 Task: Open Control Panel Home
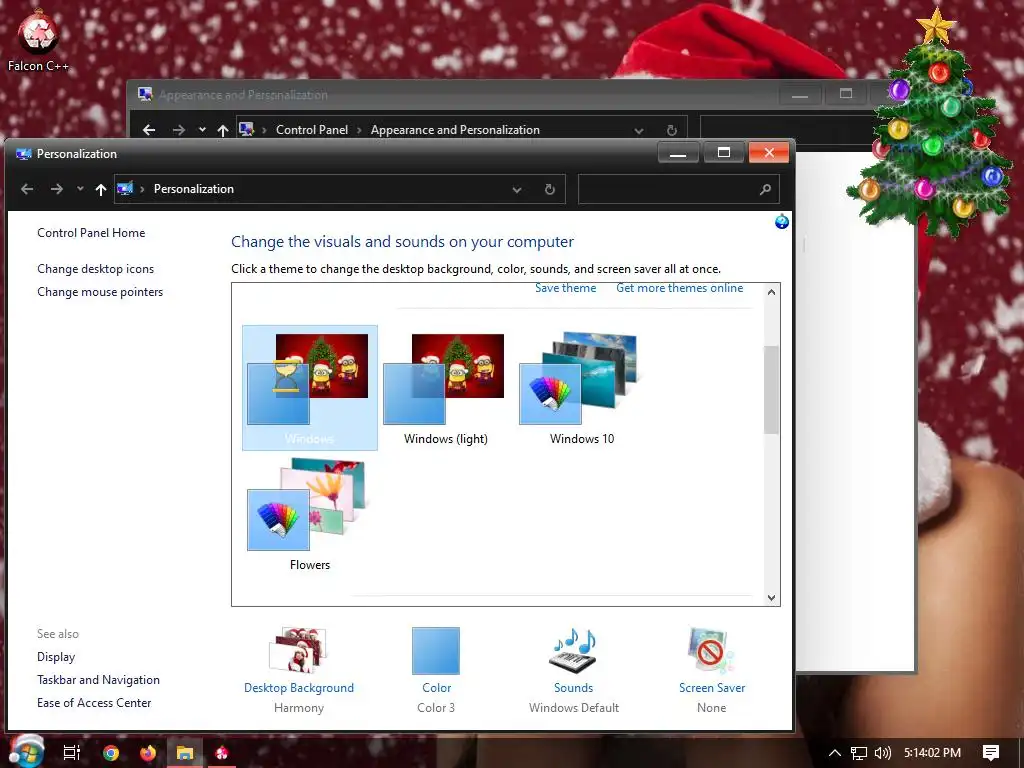pos(91,232)
